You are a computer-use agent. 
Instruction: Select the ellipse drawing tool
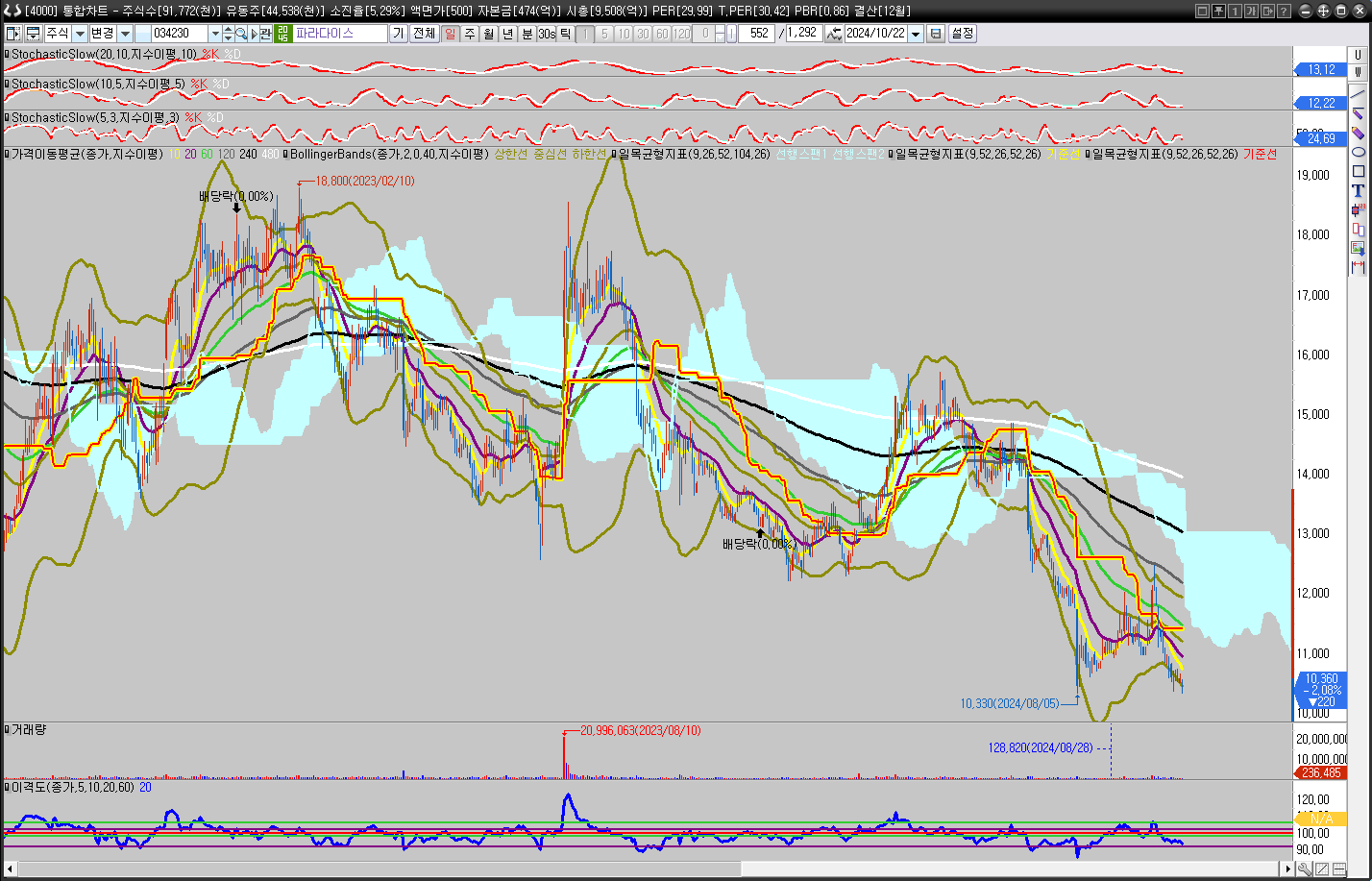tap(1358, 152)
